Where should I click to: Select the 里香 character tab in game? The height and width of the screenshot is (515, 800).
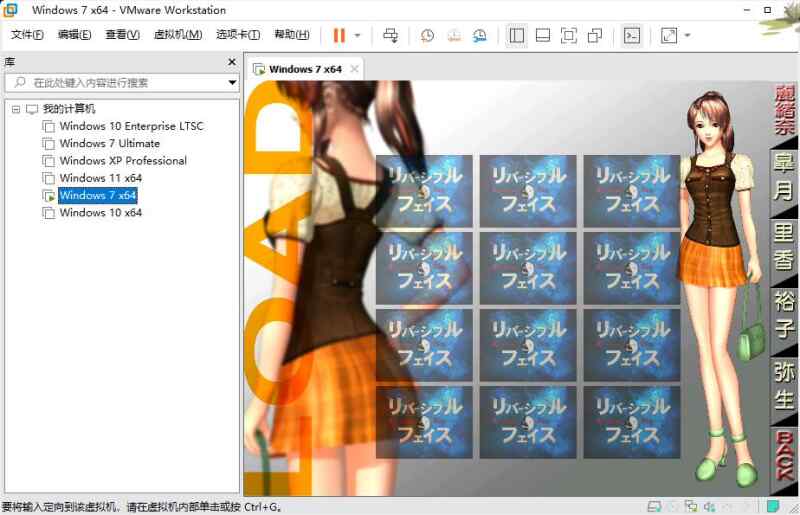pos(784,247)
